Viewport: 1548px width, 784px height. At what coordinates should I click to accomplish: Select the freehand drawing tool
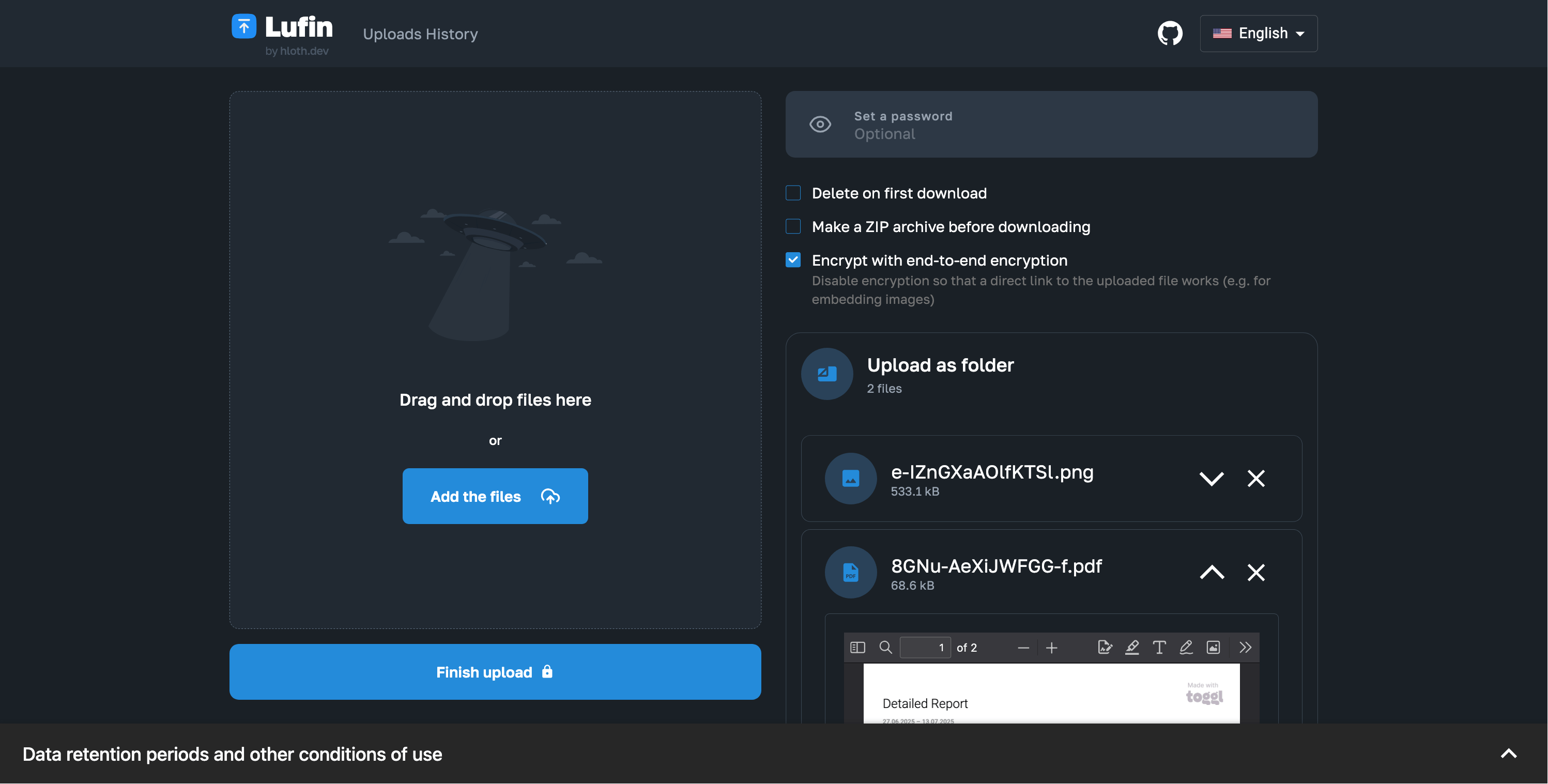[1187, 647]
